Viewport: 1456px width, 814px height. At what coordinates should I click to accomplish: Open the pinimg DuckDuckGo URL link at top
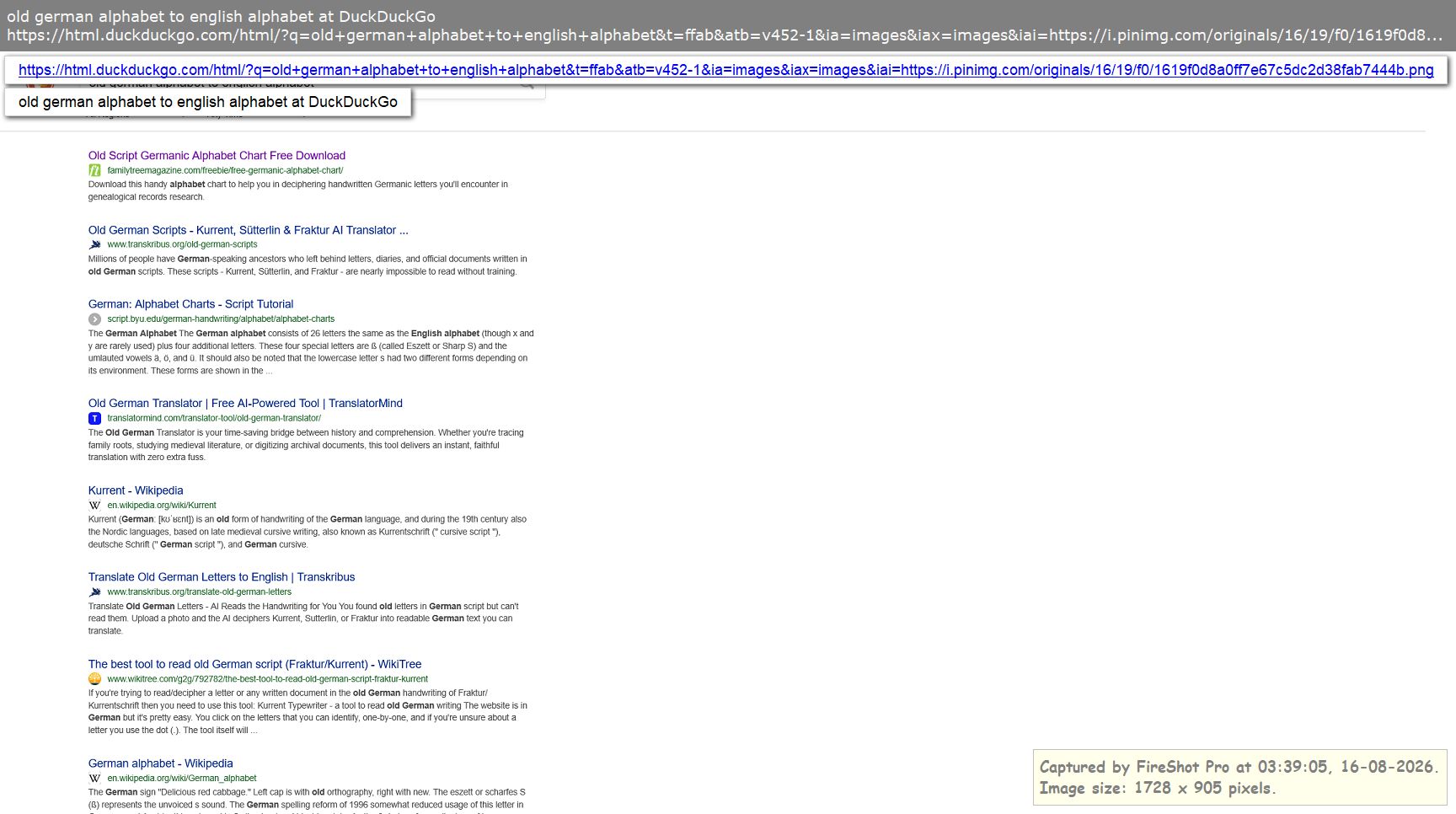(x=725, y=70)
